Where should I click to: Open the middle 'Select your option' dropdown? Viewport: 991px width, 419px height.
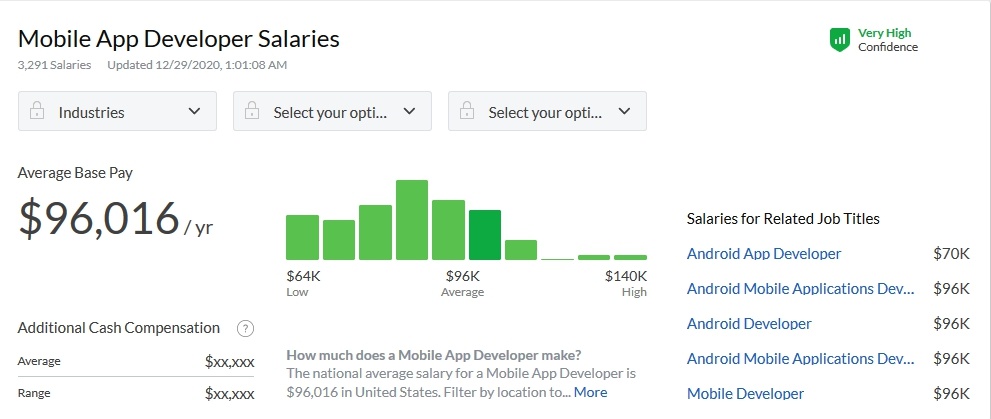click(409, 112)
